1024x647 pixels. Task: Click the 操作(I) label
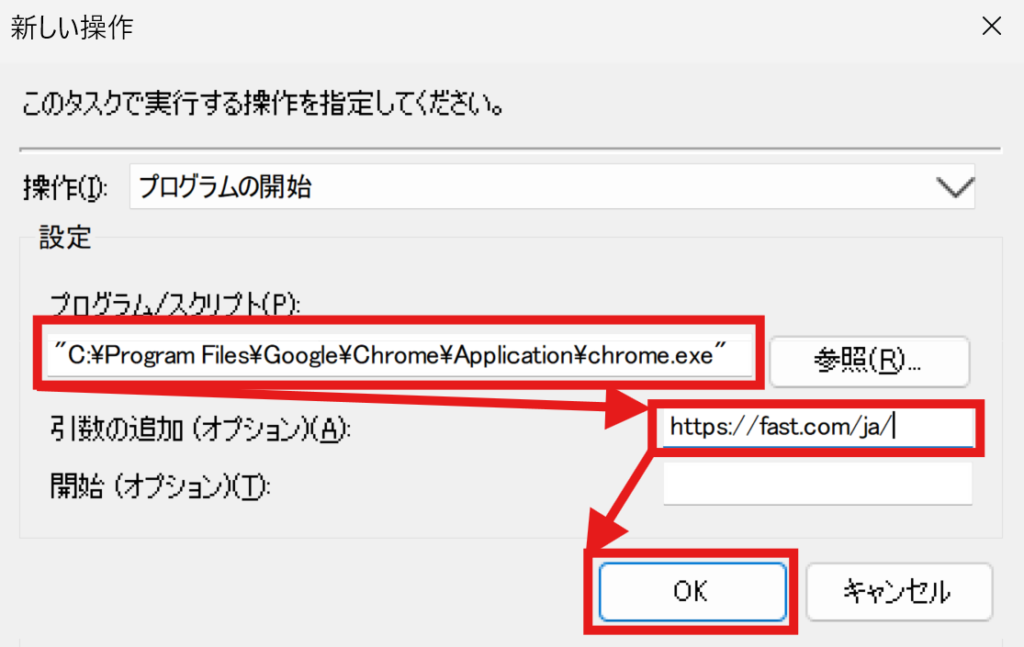click(x=70, y=187)
